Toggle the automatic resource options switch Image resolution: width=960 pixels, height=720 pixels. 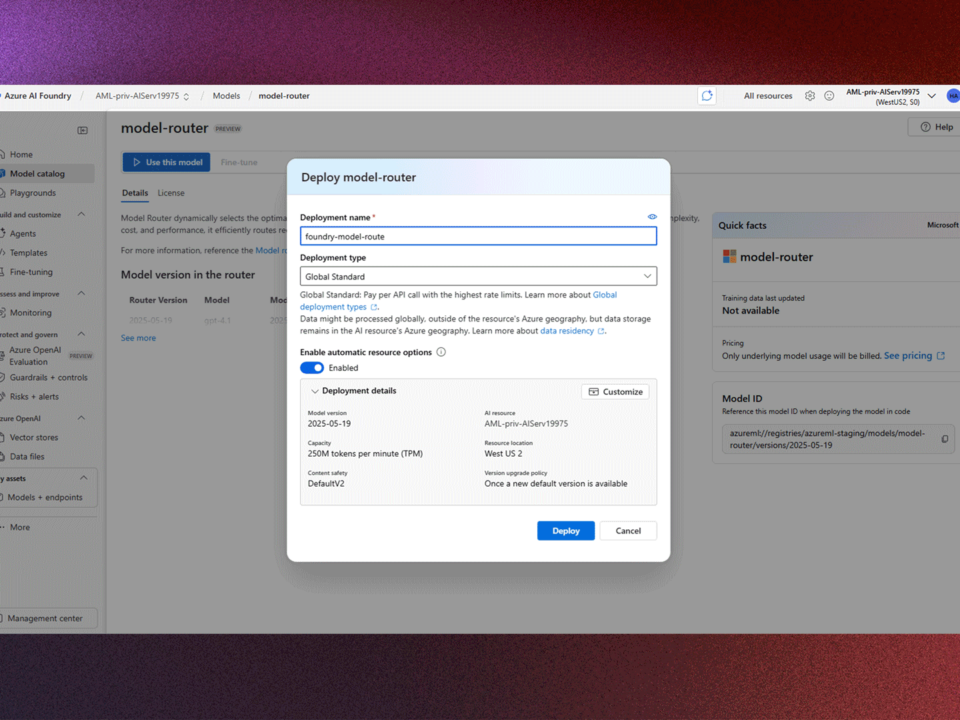pyautogui.click(x=312, y=368)
